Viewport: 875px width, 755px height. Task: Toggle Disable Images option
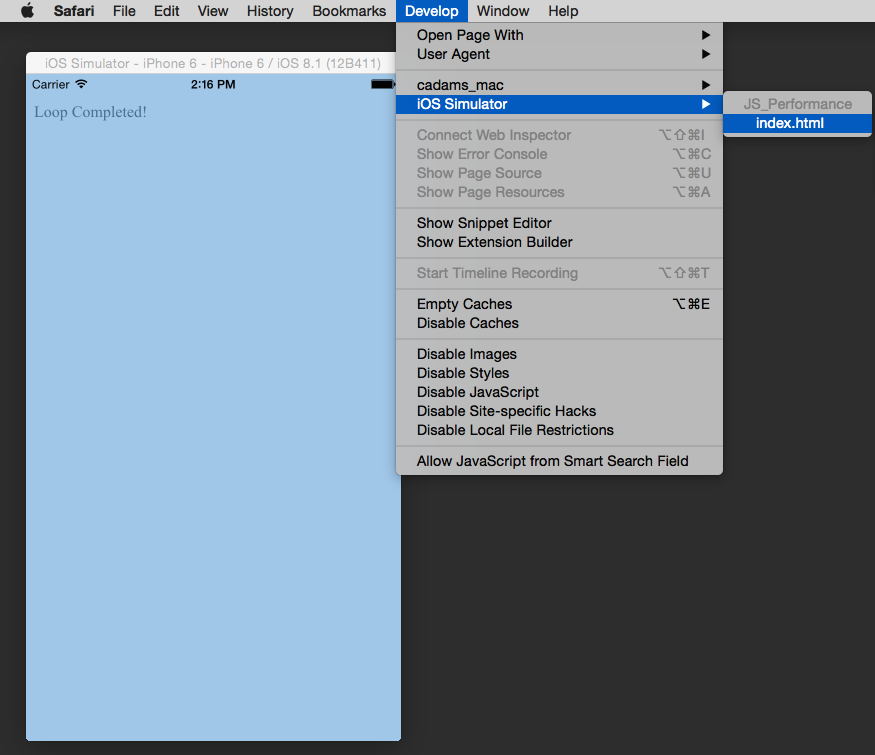tap(559, 354)
